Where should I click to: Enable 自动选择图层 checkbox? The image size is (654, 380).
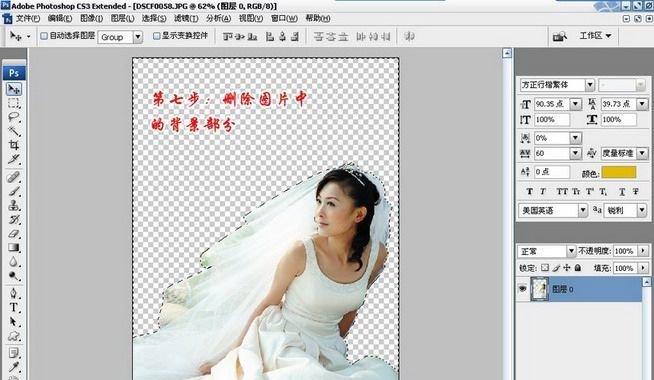pyautogui.click(x=44, y=36)
